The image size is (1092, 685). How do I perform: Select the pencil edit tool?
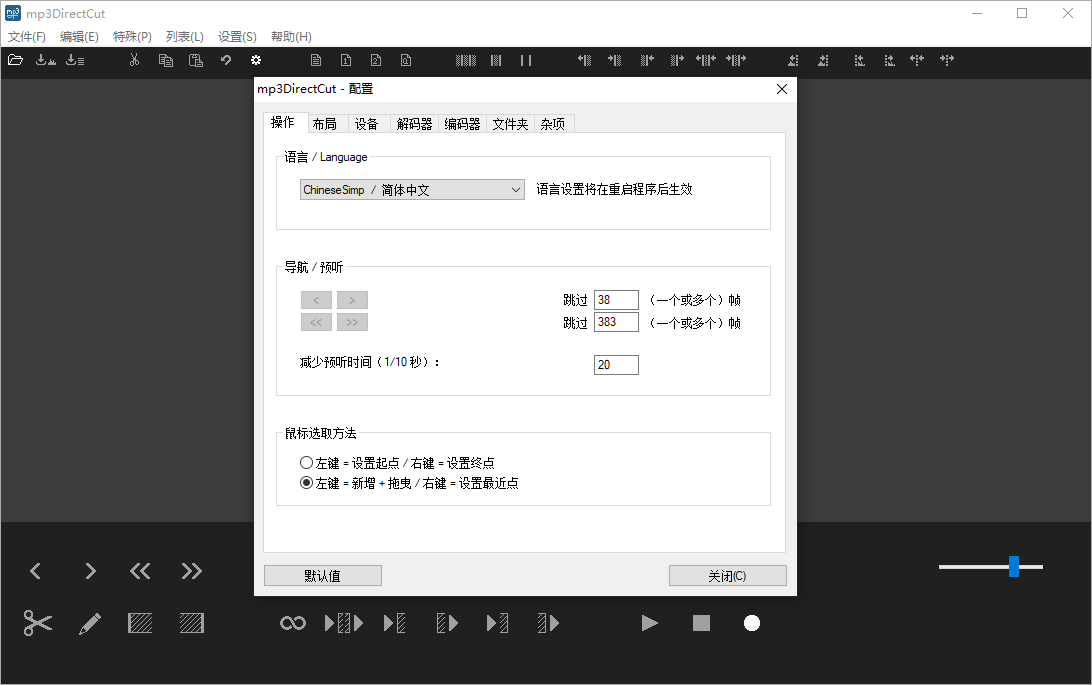pos(89,622)
